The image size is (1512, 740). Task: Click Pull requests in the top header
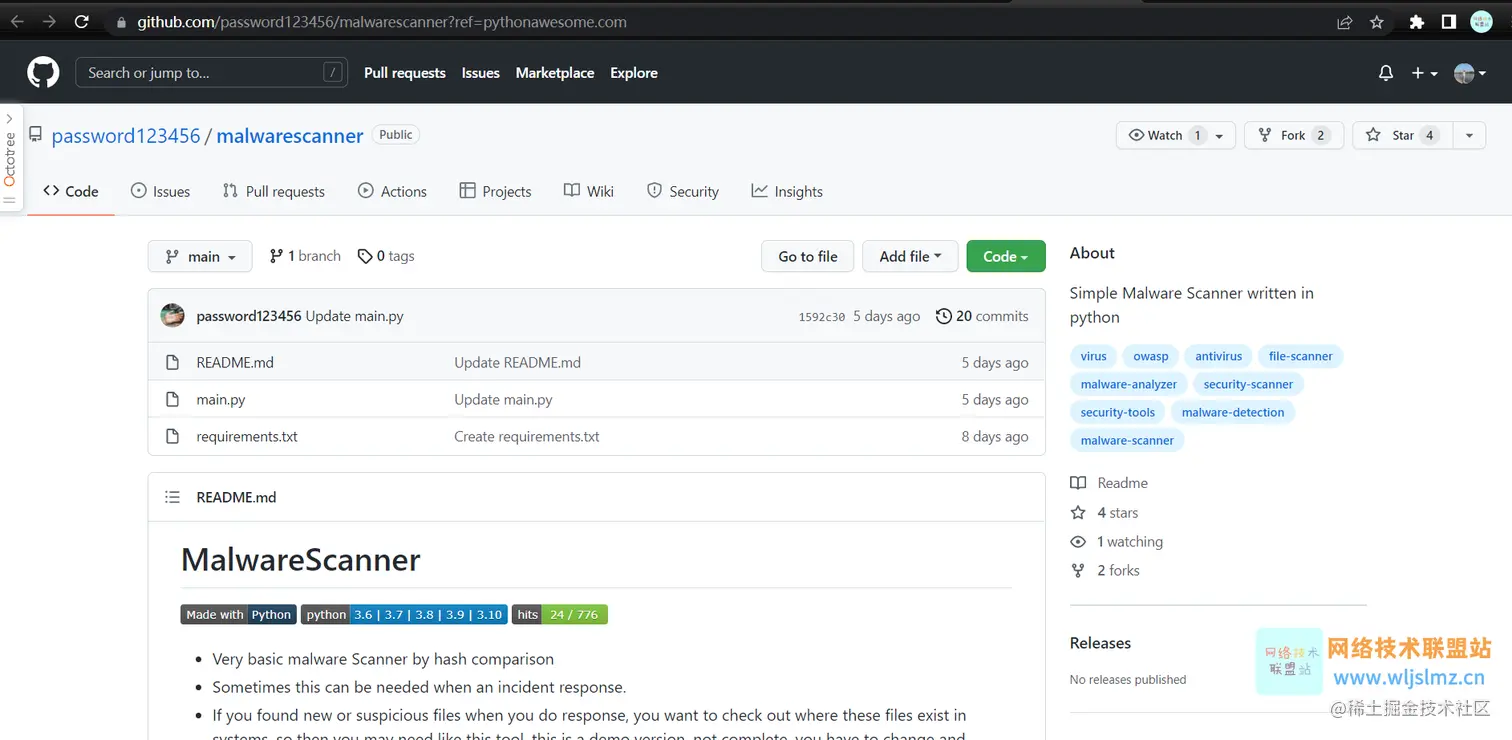point(405,73)
